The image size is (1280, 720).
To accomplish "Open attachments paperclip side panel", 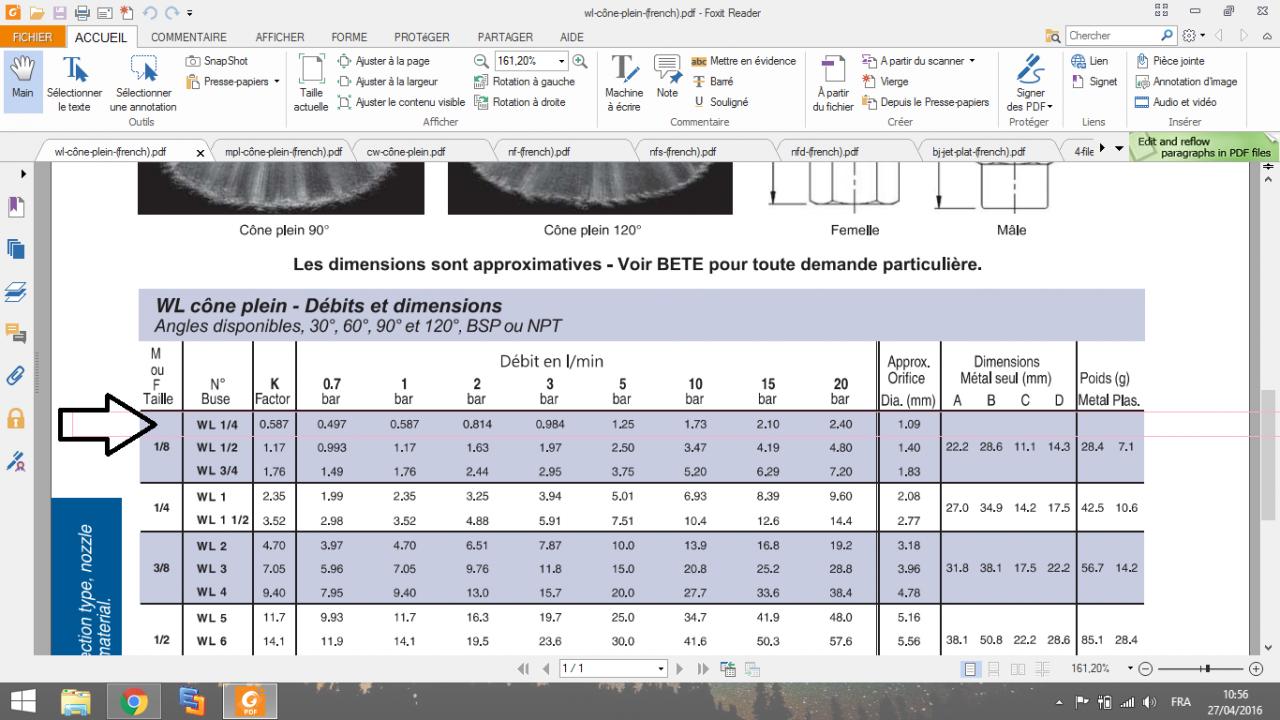I will point(16,375).
